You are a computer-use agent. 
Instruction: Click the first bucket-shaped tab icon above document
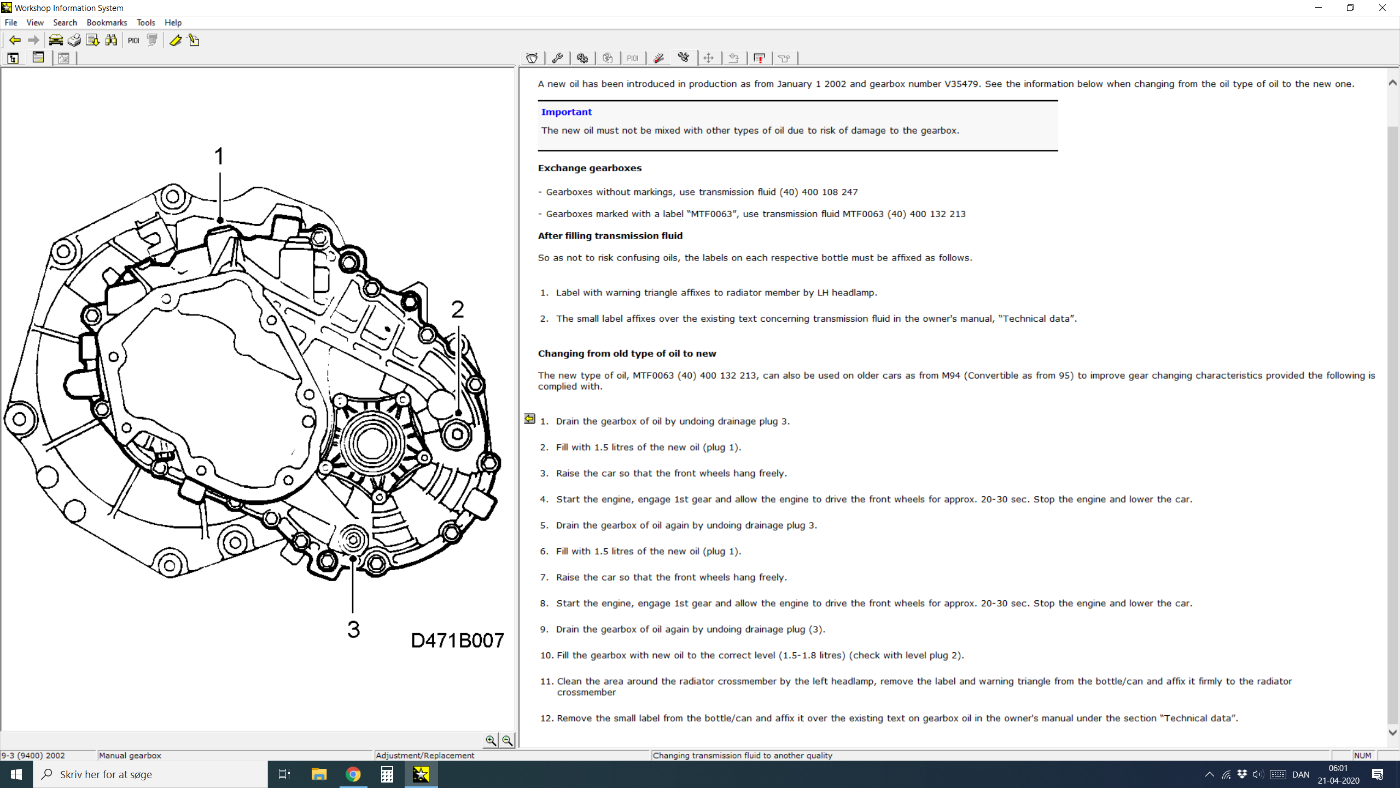(531, 58)
